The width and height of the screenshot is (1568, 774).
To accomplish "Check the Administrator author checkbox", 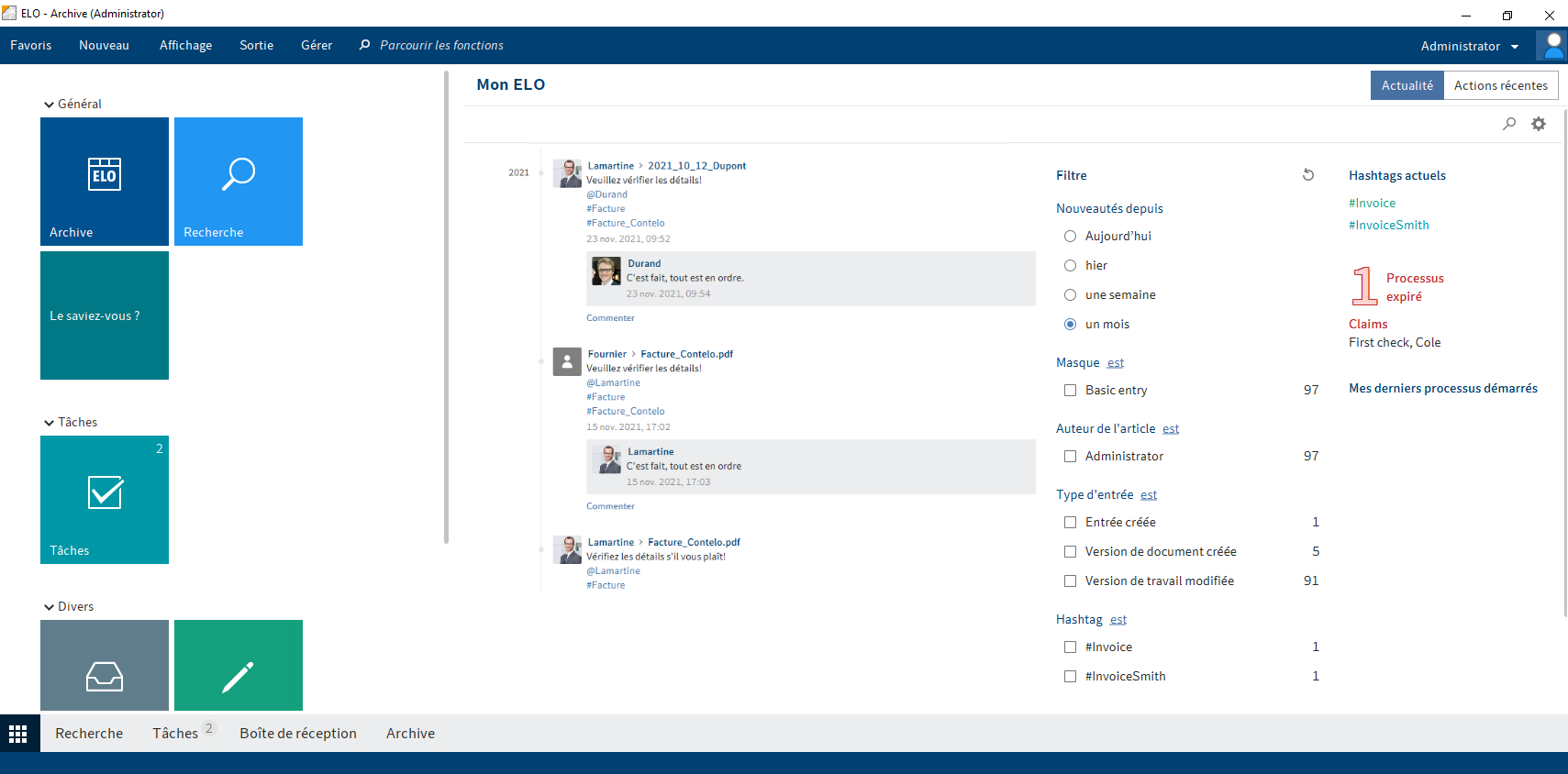I will 1070,456.
